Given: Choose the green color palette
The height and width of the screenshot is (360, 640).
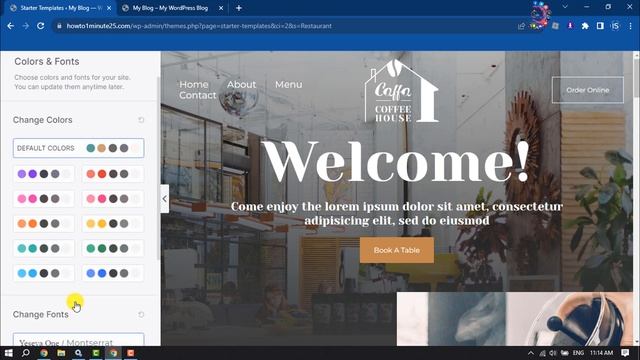Looking at the screenshot, I should (x=113, y=249).
